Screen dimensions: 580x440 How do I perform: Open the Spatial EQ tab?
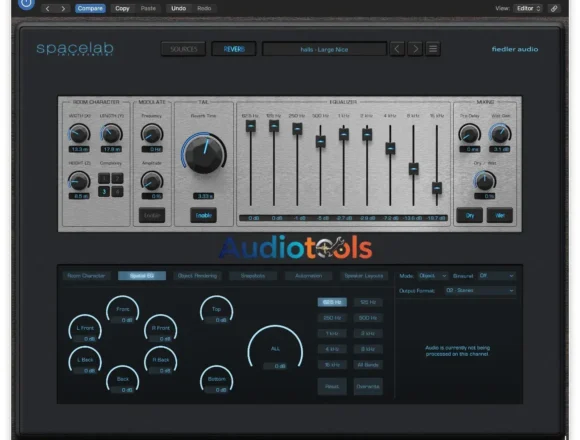[142, 276]
